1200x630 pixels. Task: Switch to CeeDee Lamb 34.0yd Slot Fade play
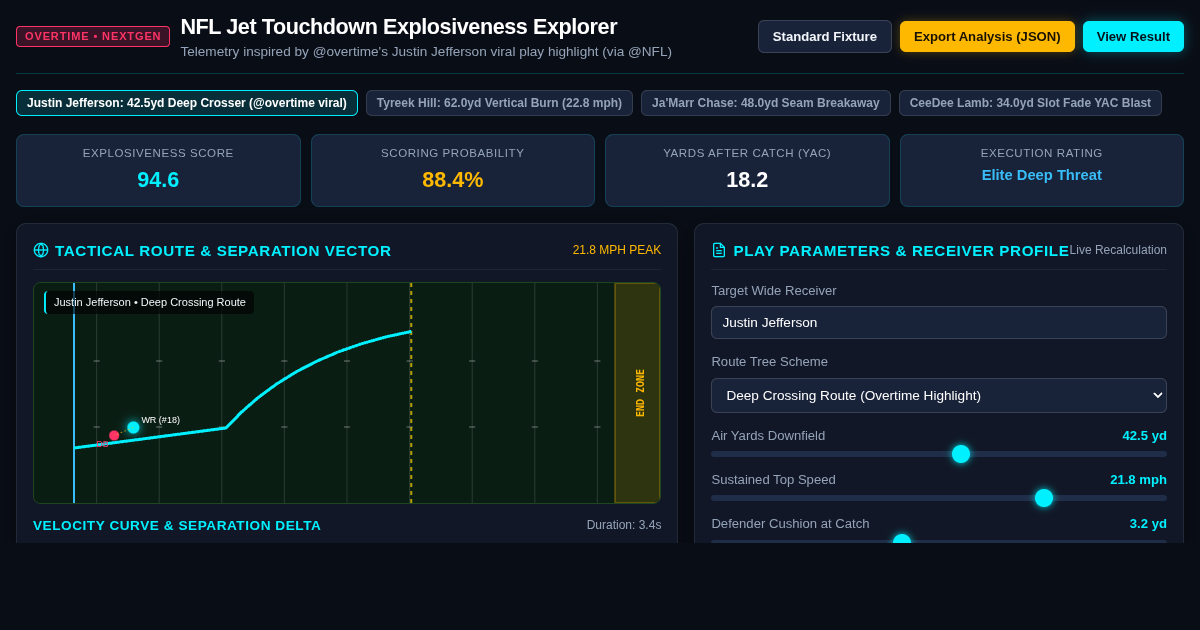[x=1030, y=103]
